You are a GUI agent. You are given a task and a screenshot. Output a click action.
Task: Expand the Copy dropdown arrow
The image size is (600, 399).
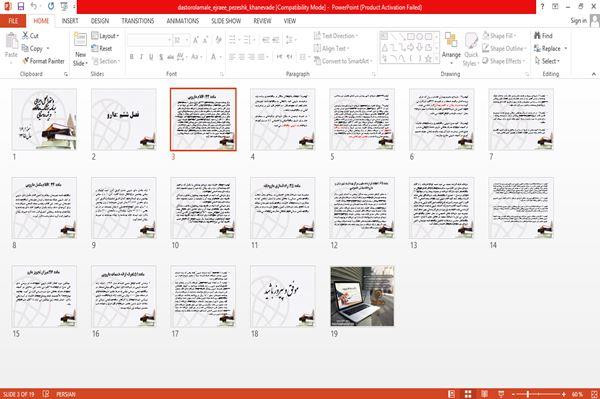coord(48,49)
